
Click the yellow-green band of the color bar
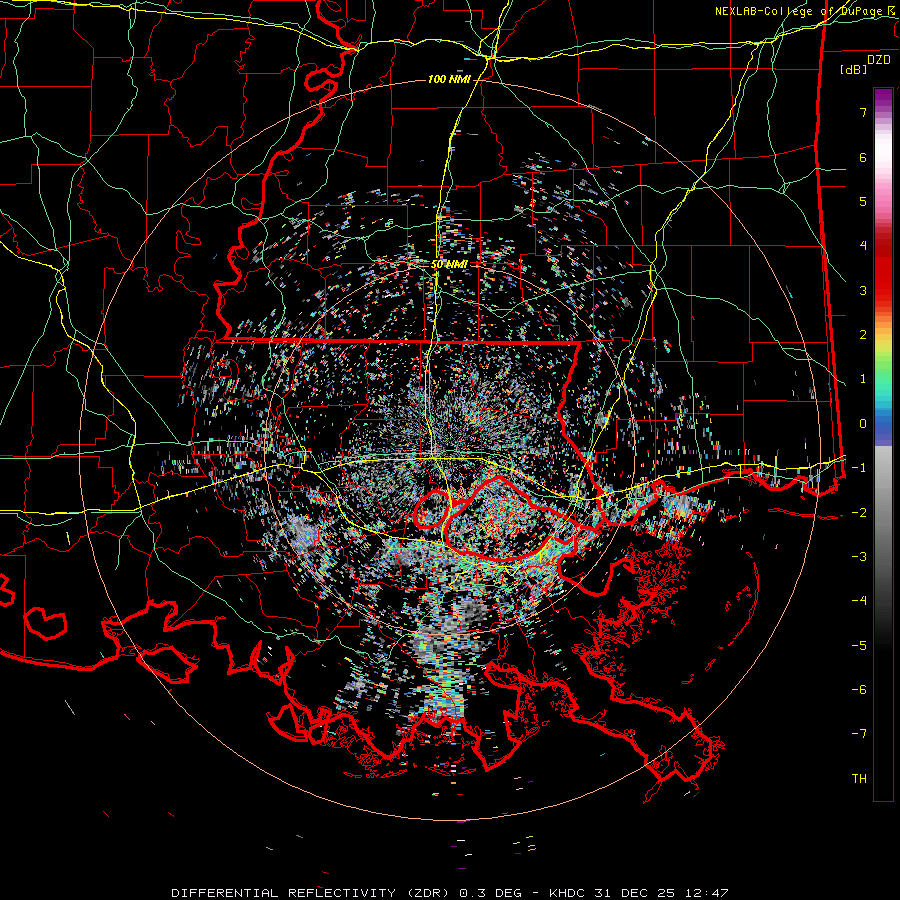883,350
